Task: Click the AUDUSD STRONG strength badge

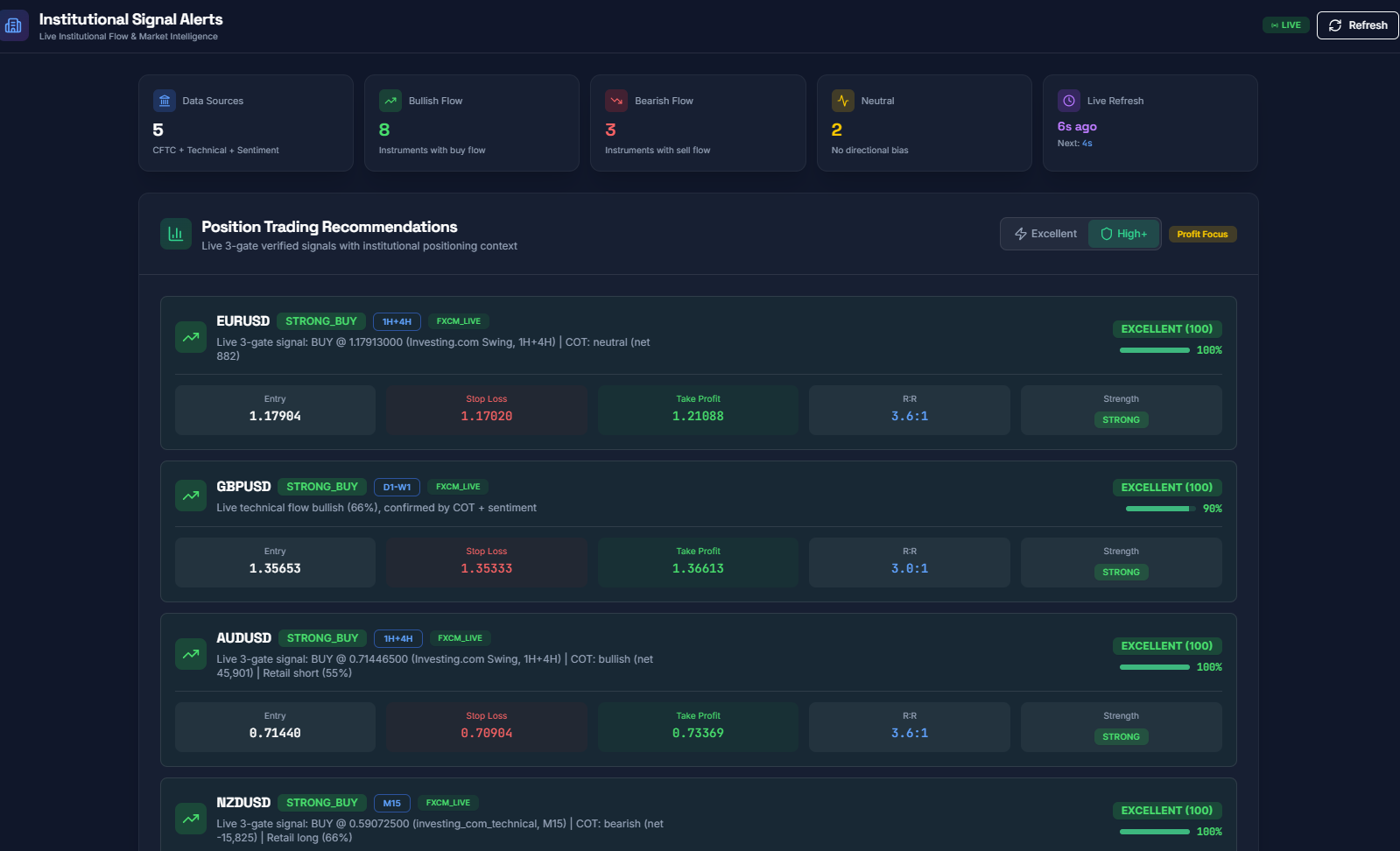Action: click(1121, 736)
